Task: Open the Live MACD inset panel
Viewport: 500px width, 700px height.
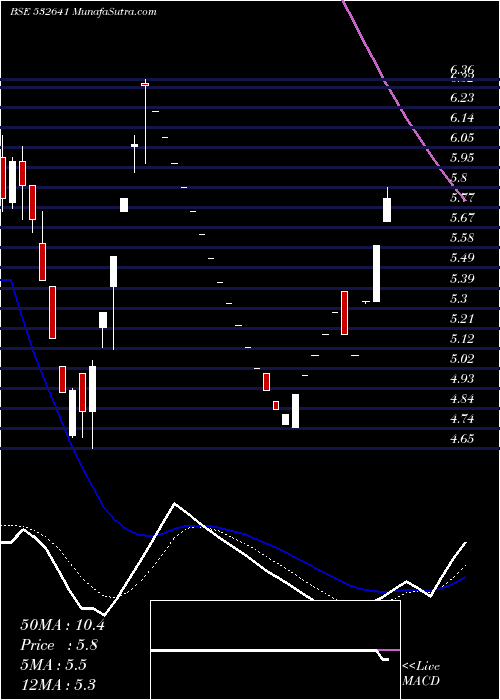Action: click(x=275, y=650)
